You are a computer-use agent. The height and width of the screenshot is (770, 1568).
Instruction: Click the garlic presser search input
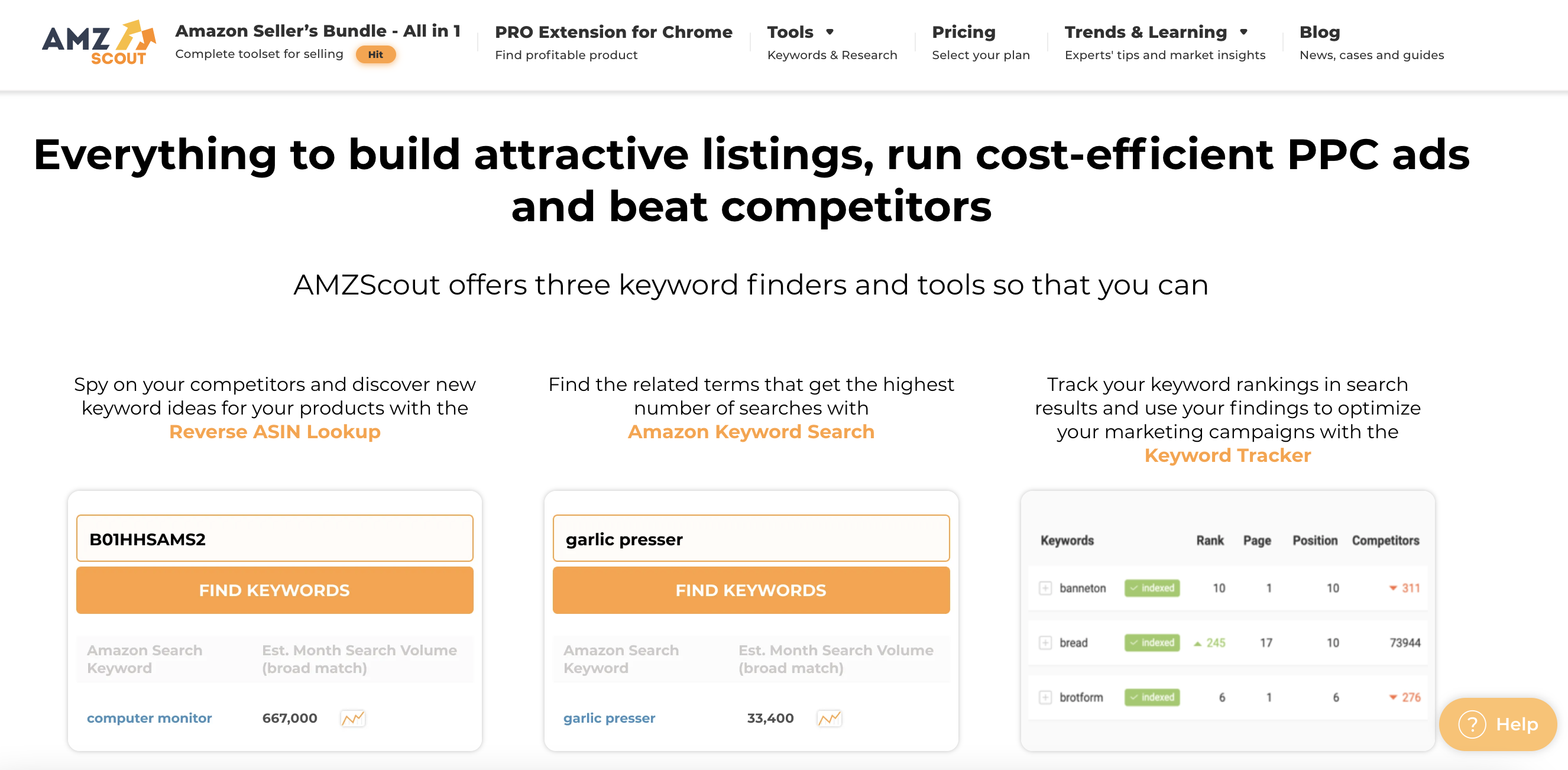click(x=750, y=539)
